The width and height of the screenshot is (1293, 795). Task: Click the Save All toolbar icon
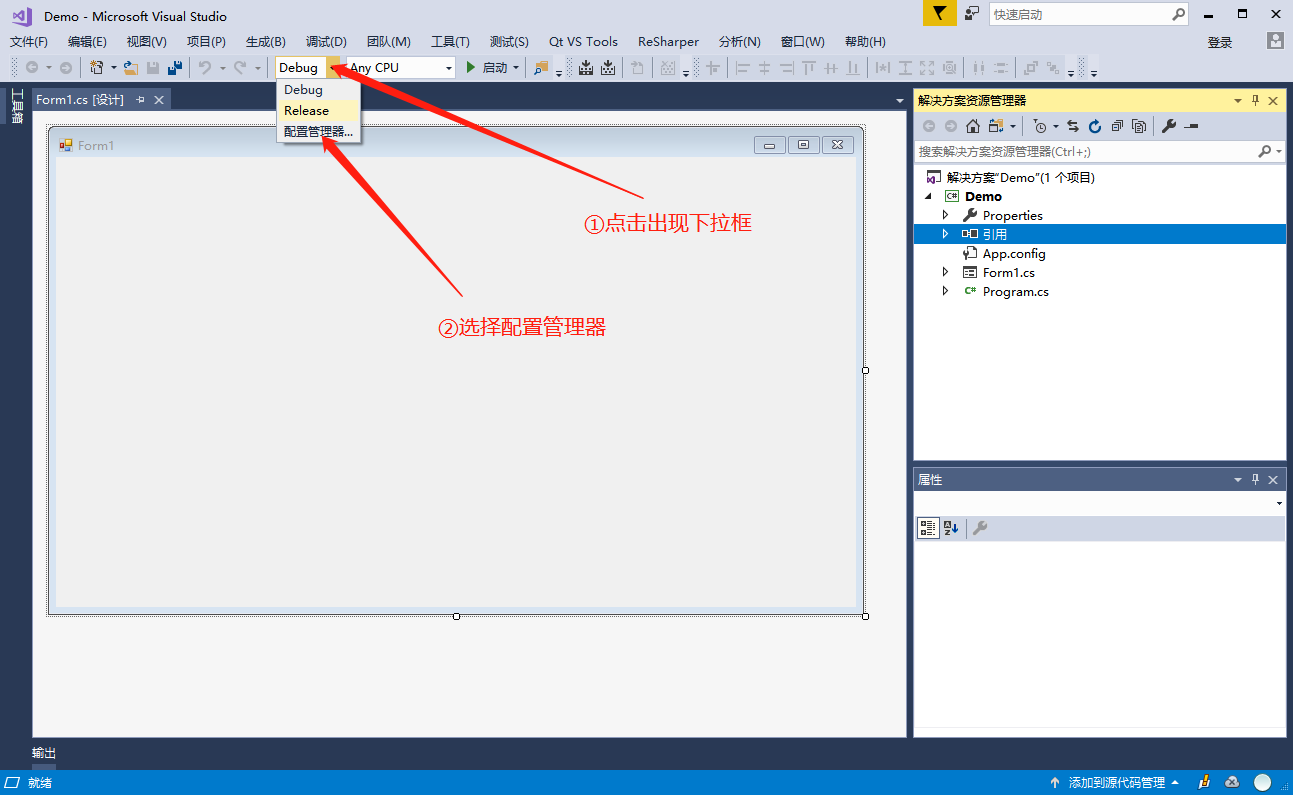(x=175, y=68)
